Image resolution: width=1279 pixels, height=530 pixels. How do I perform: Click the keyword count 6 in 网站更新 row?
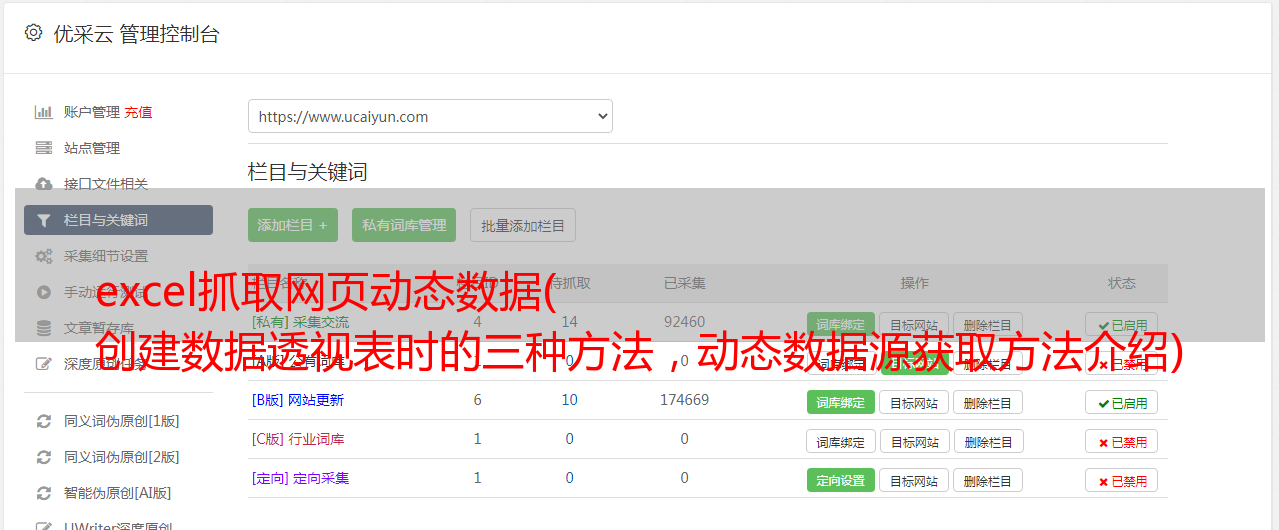coord(477,400)
